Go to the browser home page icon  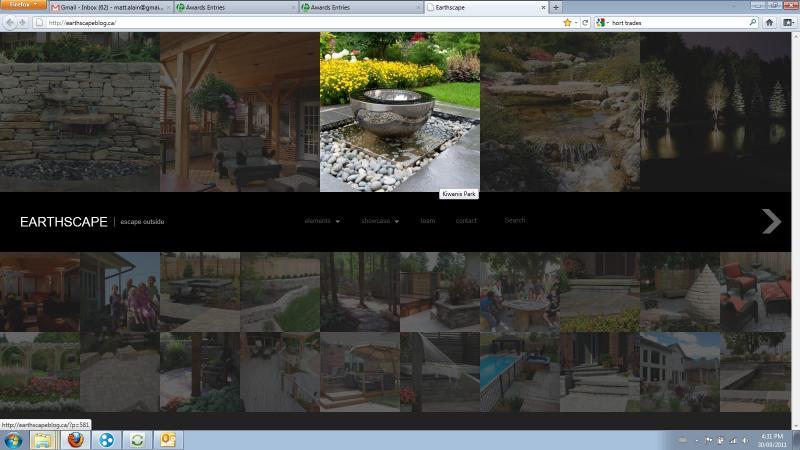[769, 22]
